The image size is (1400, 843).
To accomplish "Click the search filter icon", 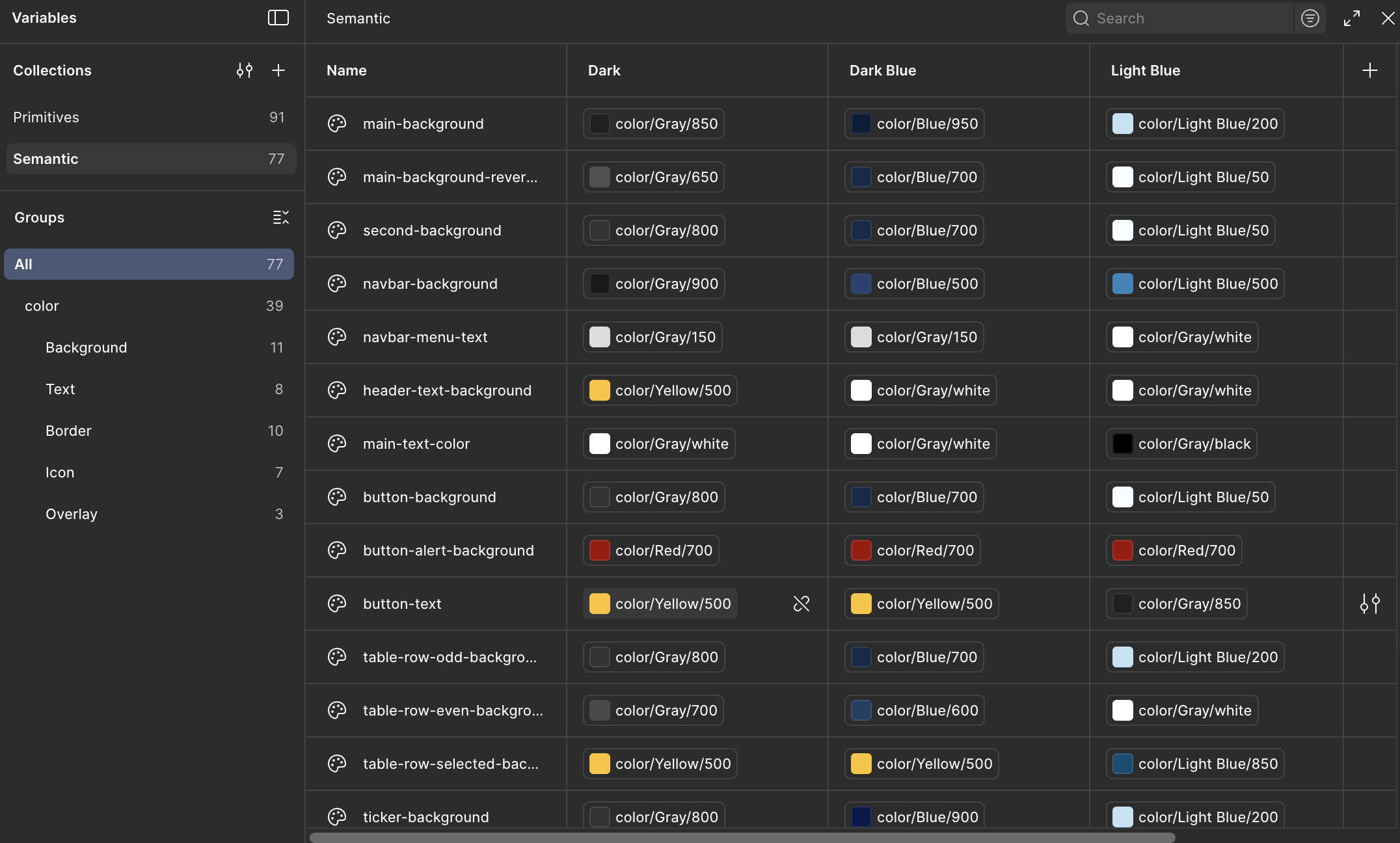I will pyautogui.click(x=1310, y=18).
